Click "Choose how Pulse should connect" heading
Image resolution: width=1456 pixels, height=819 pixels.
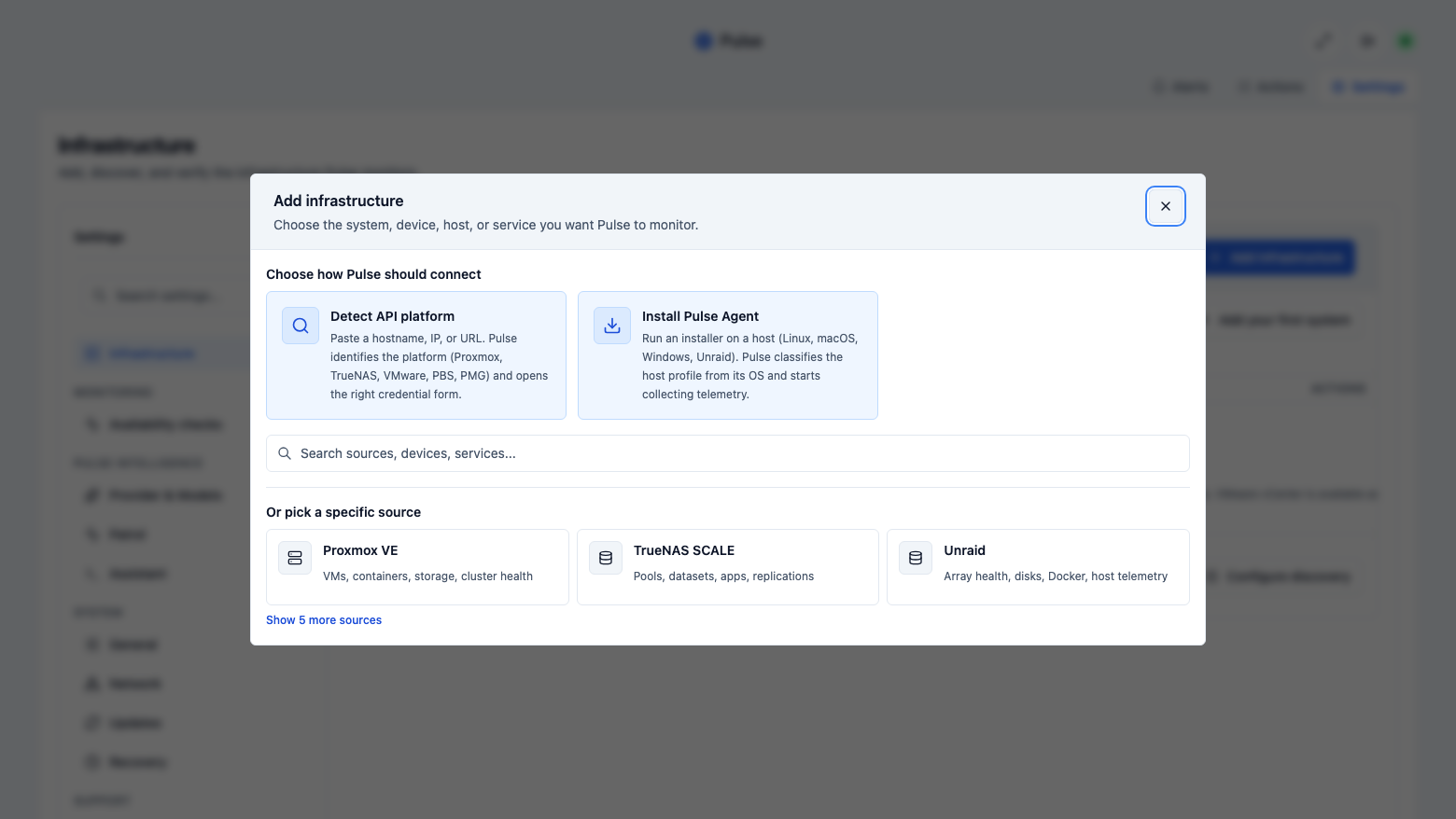(373, 274)
